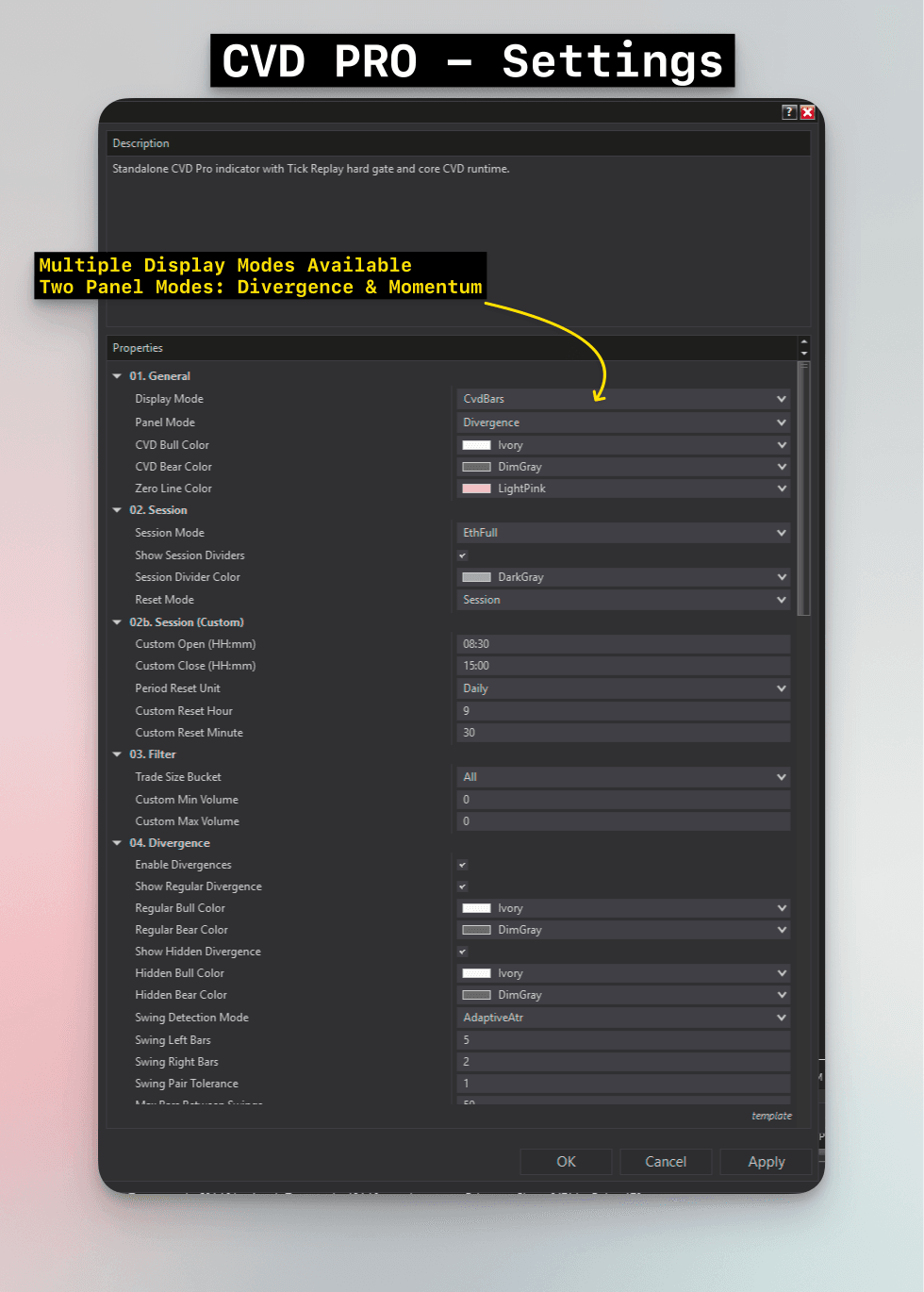
Task: Click the template link
Action: pos(771,1116)
